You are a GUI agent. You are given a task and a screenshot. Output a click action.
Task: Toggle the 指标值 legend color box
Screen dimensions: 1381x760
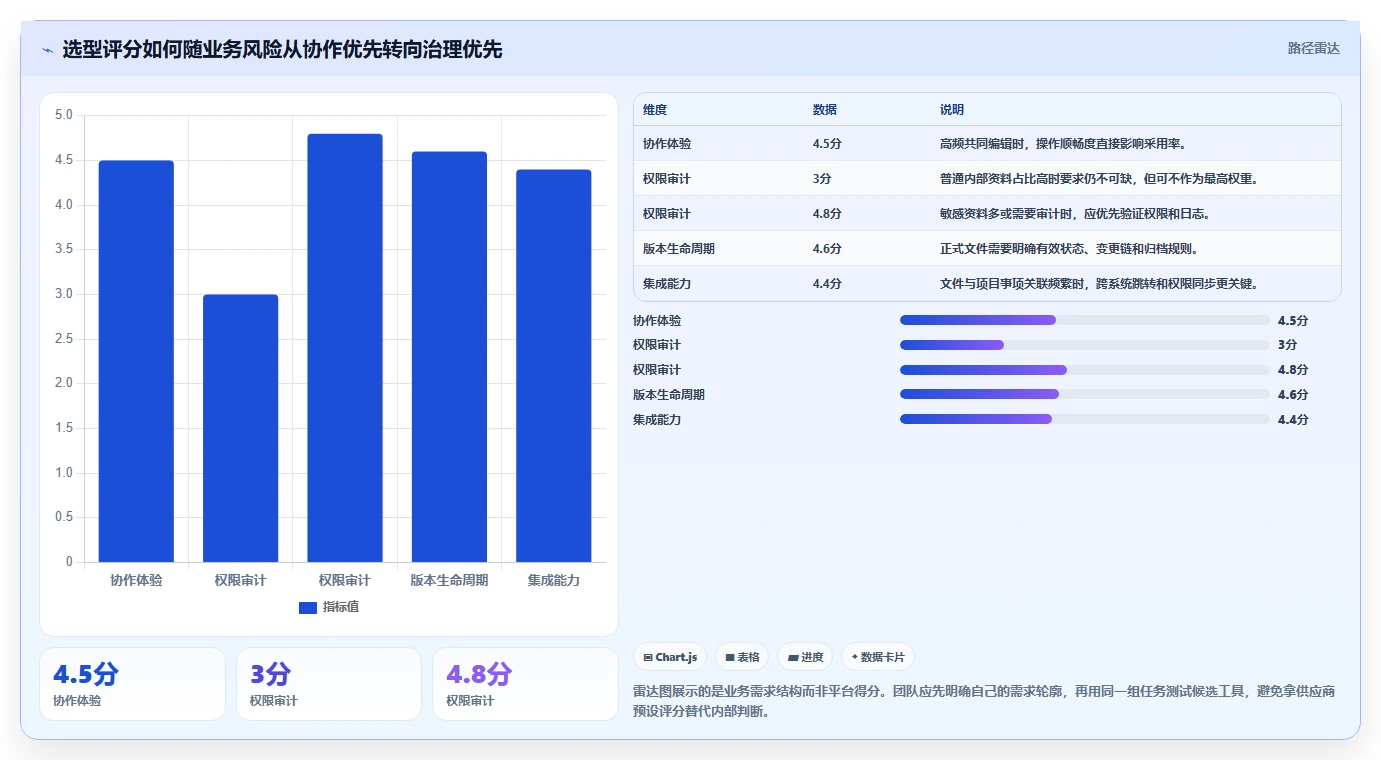pos(308,607)
